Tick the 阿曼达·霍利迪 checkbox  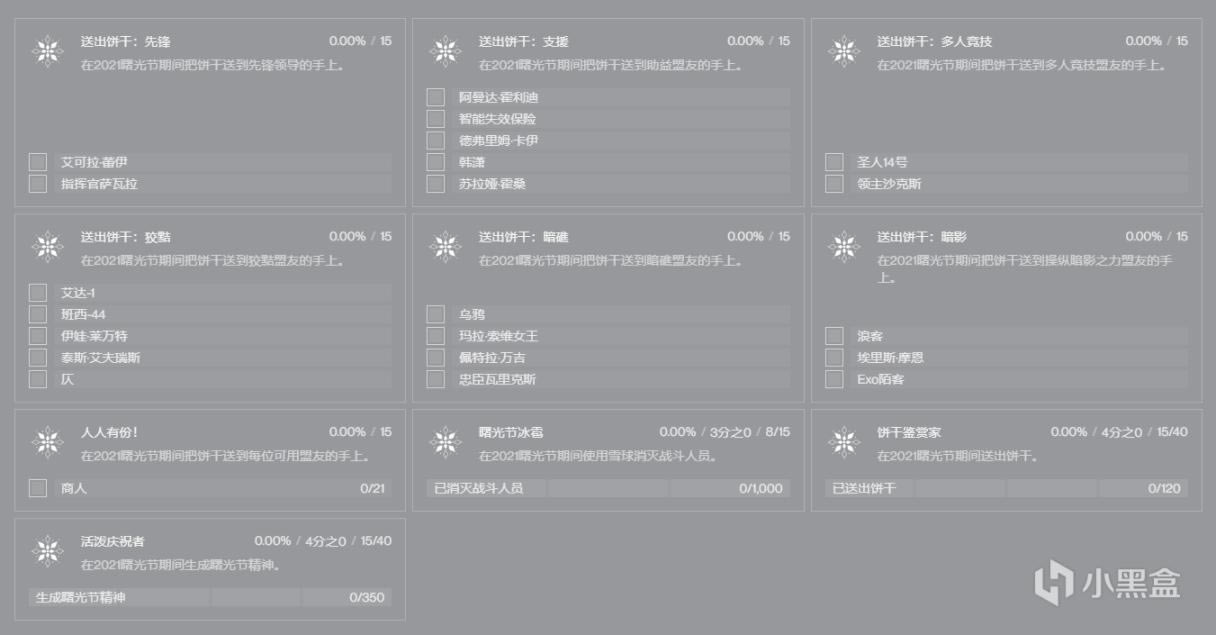coord(436,97)
